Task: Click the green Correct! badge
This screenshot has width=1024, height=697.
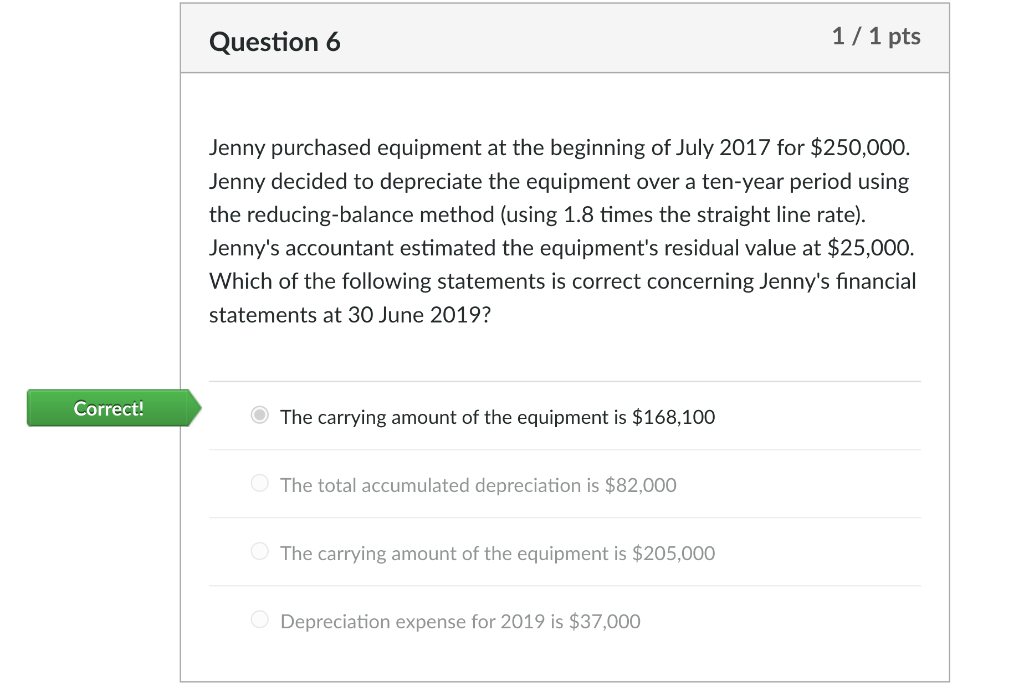Action: pos(108,408)
